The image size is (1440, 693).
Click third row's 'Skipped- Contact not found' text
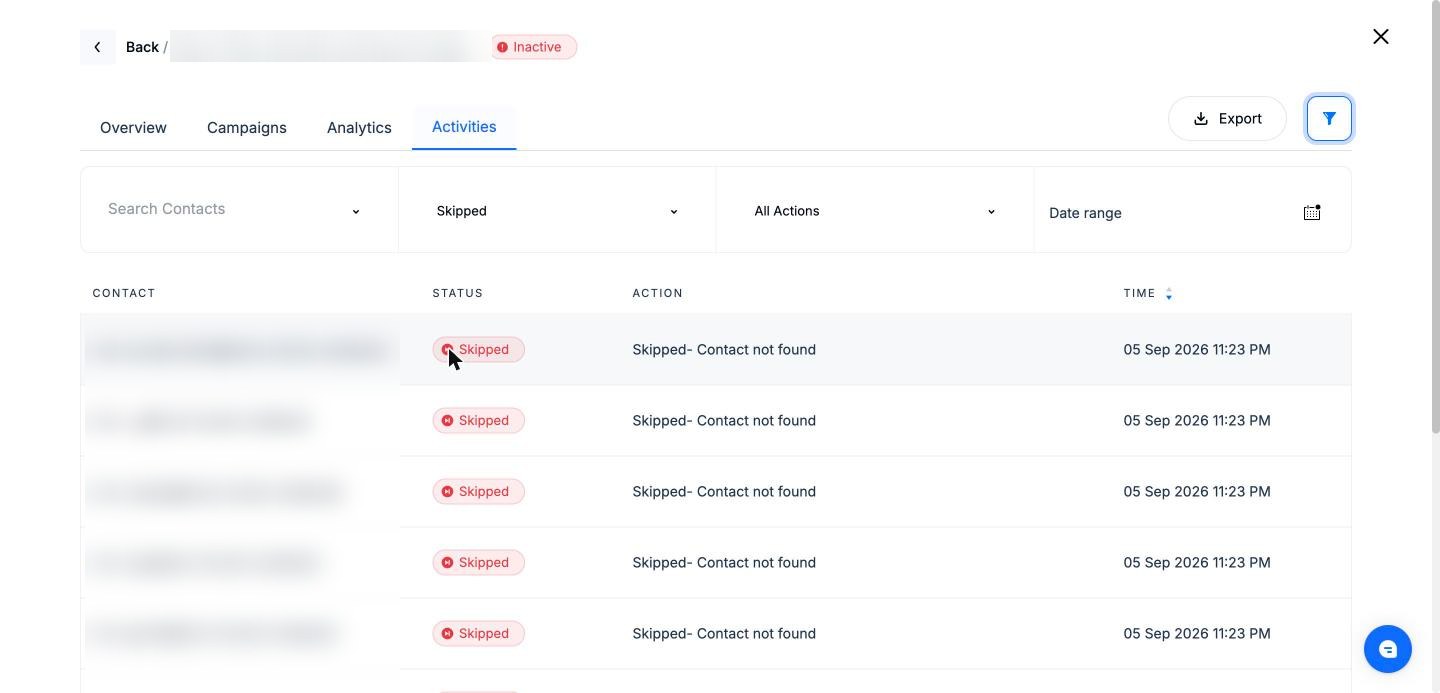[x=724, y=492]
